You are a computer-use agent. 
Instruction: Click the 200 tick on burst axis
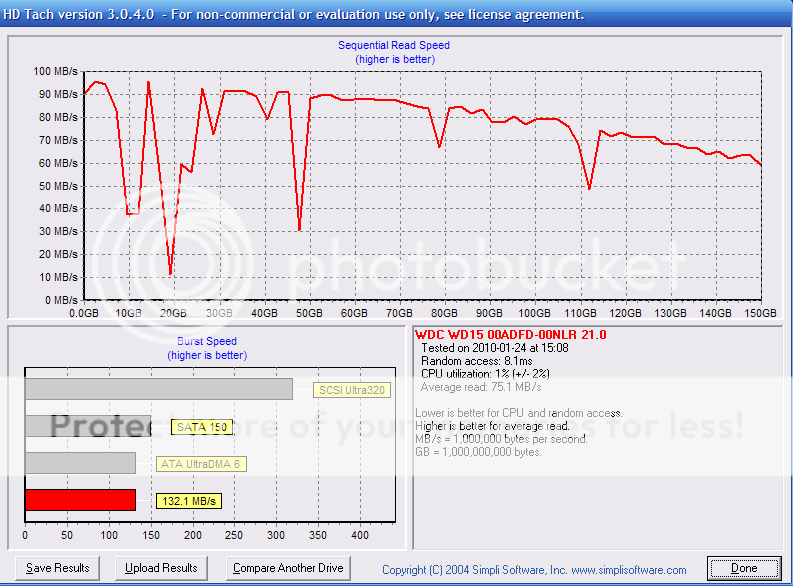tap(193, 535)
